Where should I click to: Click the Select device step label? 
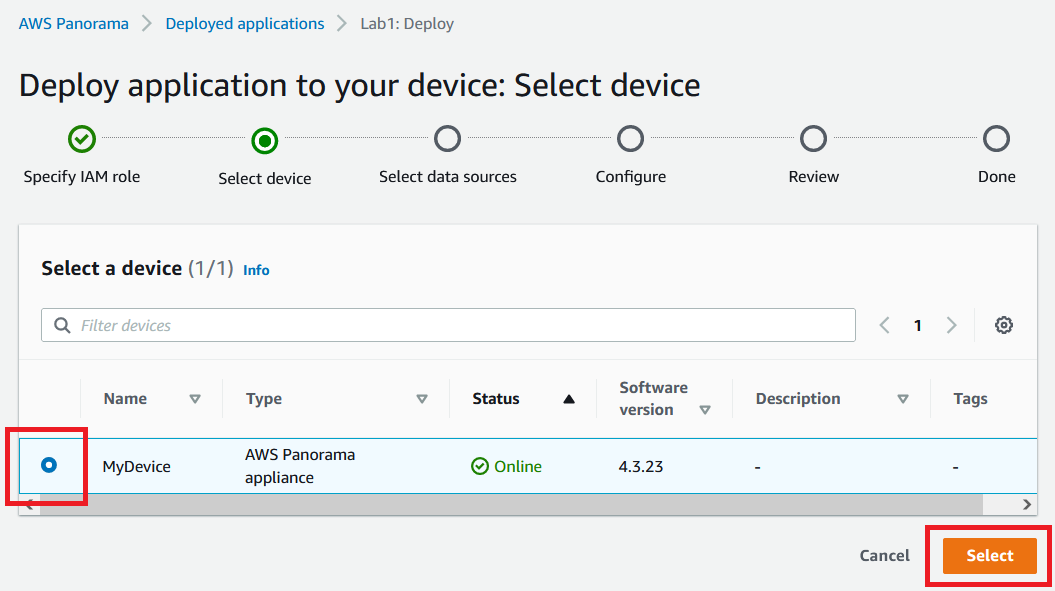coord(264,178)
